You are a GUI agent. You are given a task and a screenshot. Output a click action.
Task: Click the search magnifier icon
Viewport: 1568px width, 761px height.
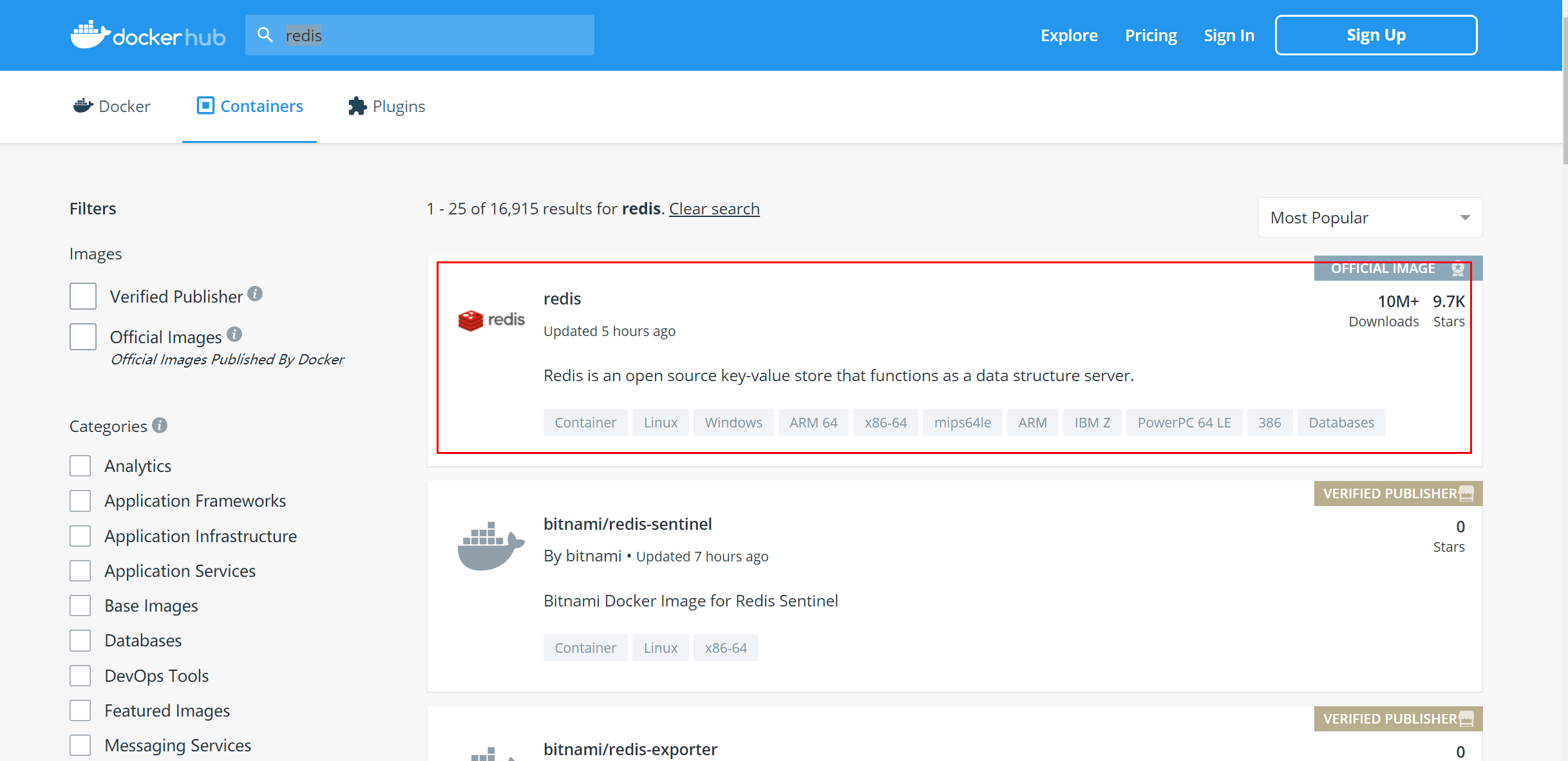pos(265,35)
